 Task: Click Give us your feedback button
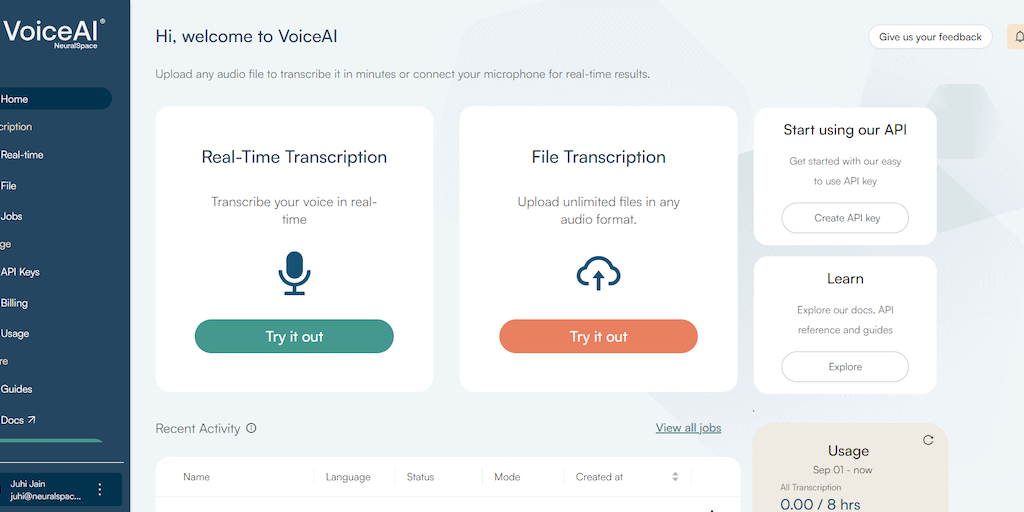930,37
